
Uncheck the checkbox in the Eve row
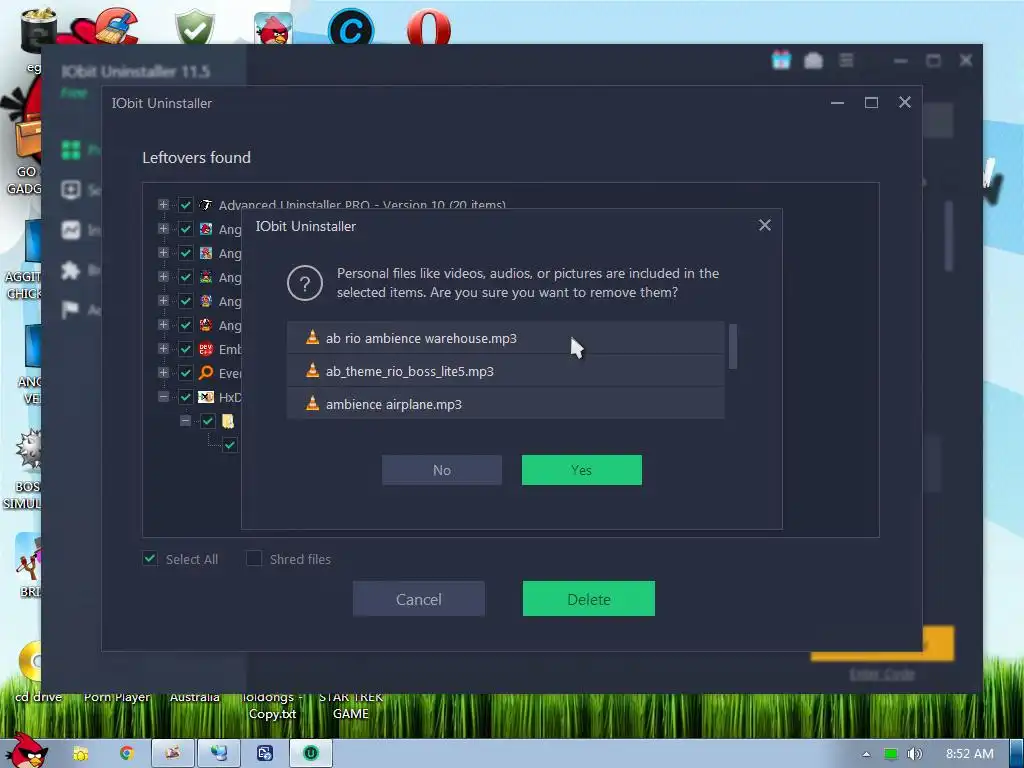185,373
